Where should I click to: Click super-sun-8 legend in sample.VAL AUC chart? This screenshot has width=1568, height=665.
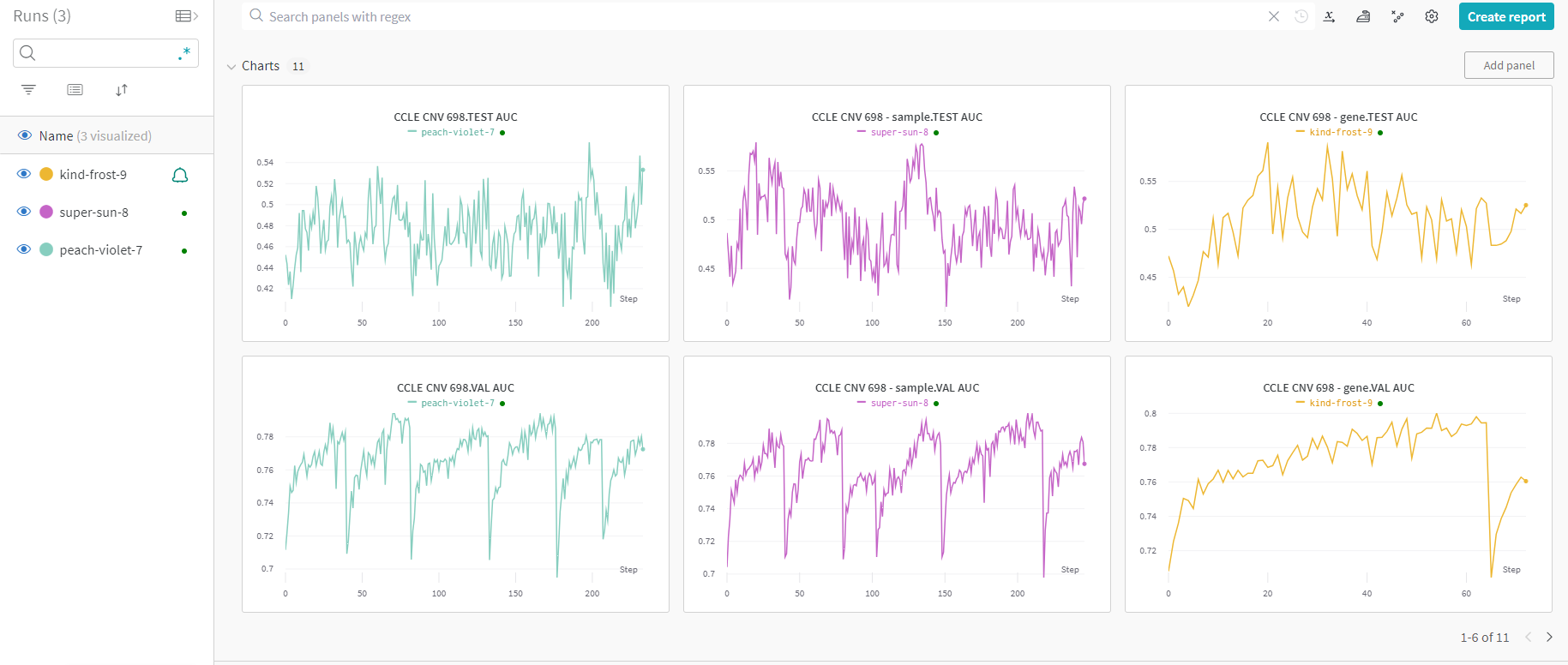[898, 403]
